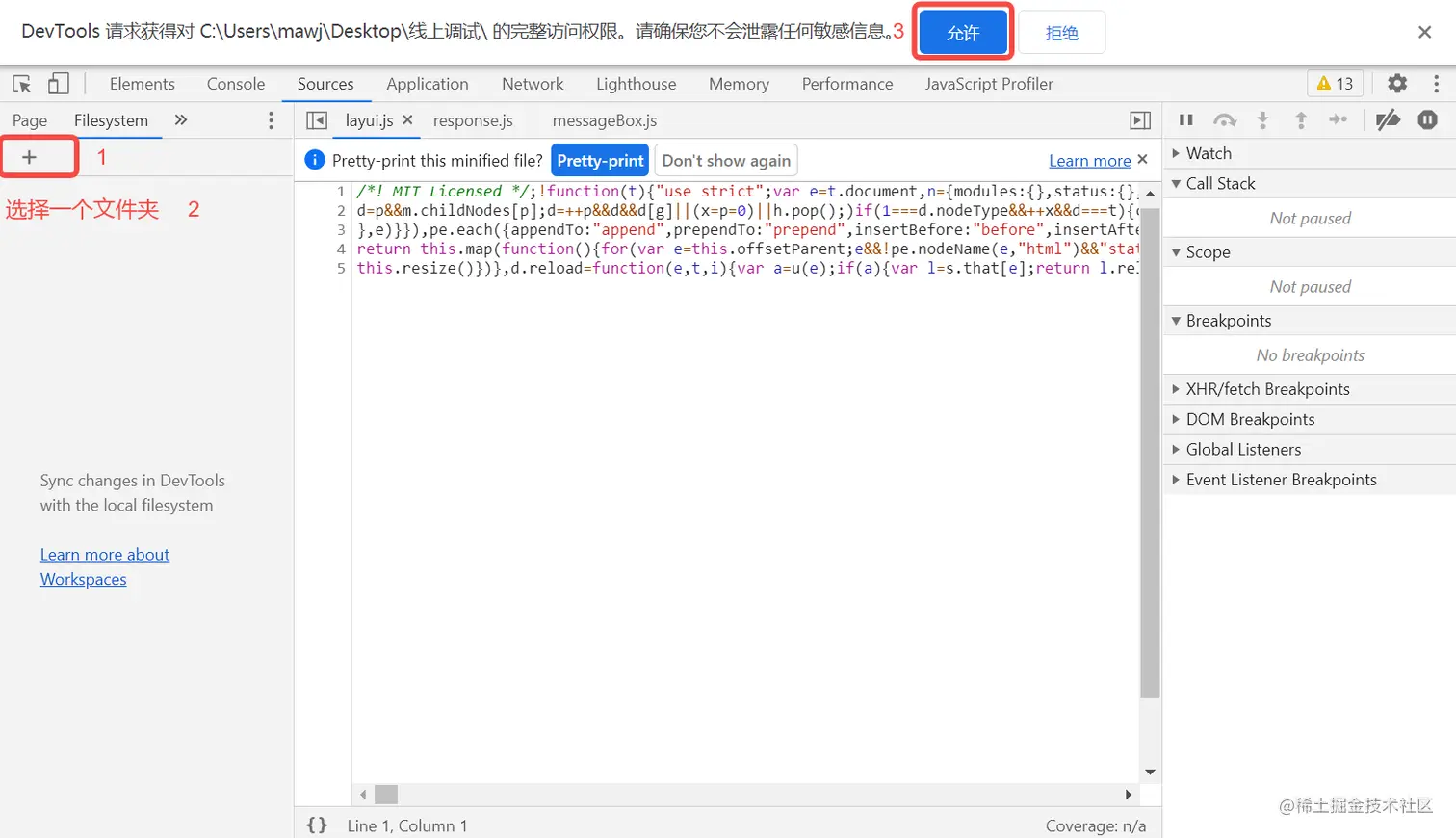Switch navigator to Page tab
Screen dimensions: 1456x838
(30, 120)
